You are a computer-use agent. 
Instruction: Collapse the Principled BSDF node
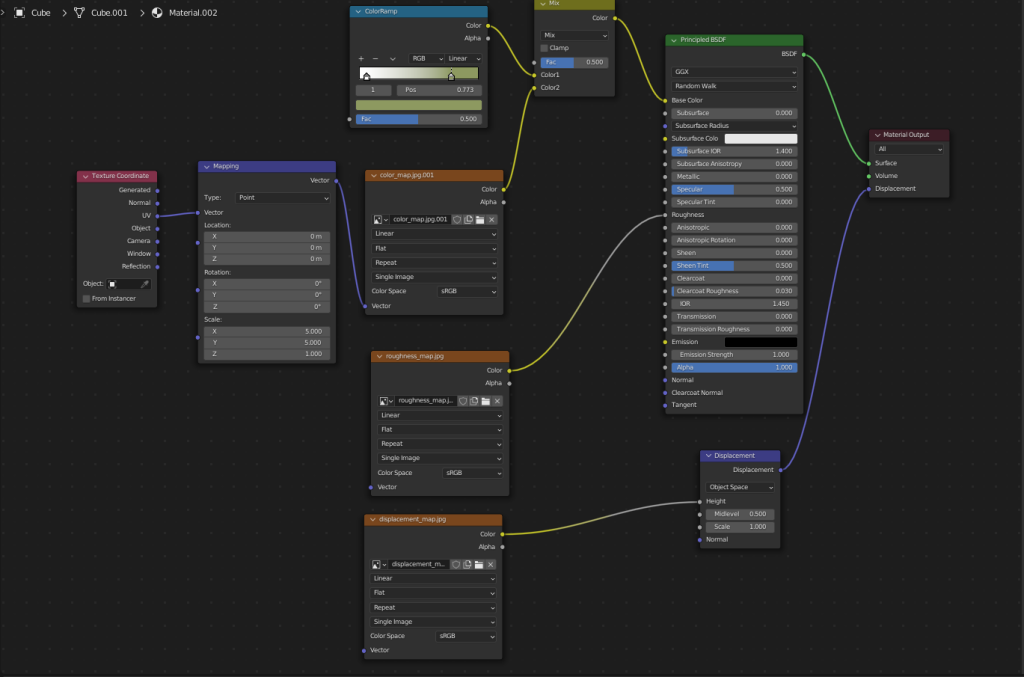click(x=673, y=41)
